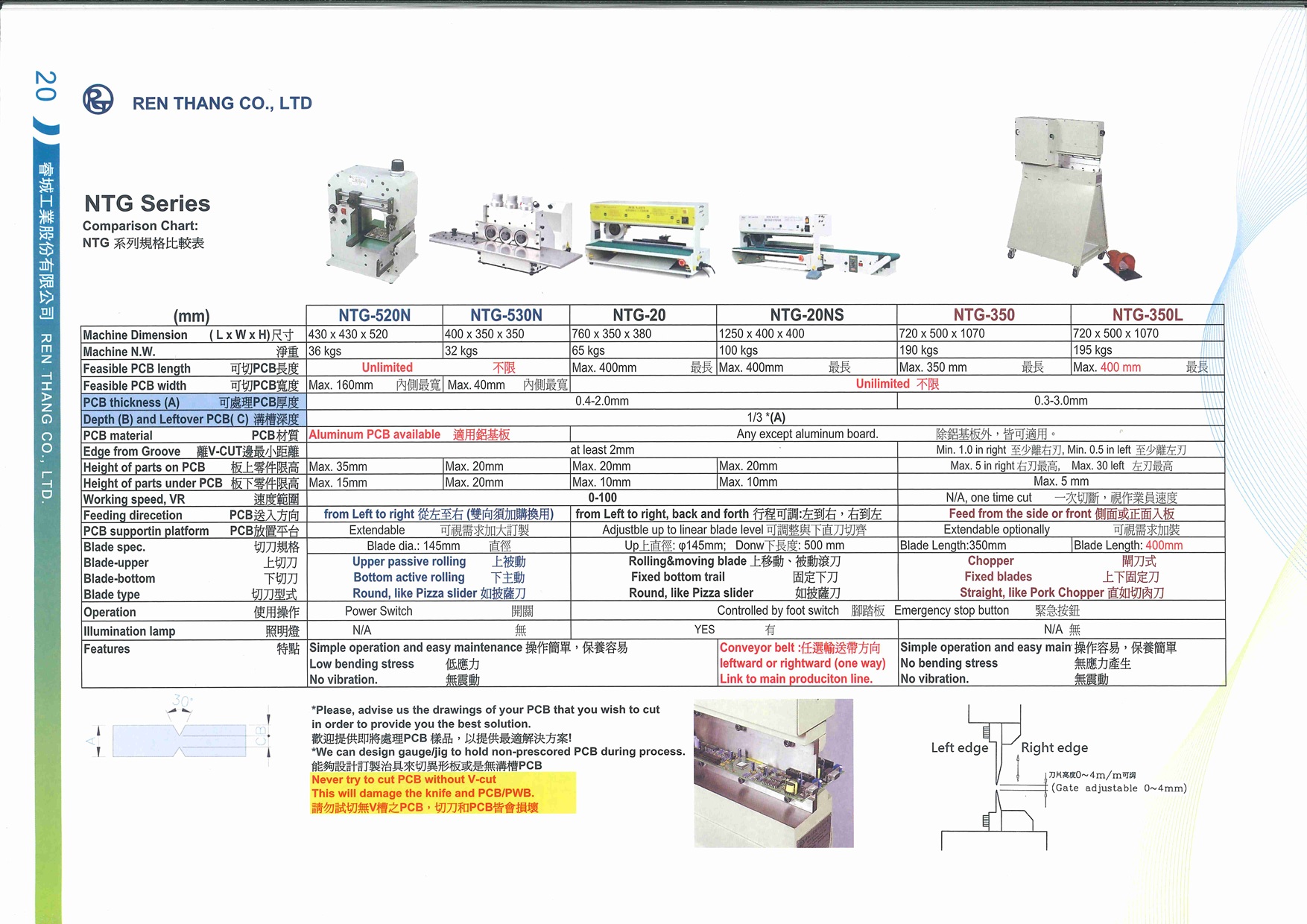Click the 'Gate adjustable 0~4mm' annotation
Screen dimensions: 1307x924
1118,788
